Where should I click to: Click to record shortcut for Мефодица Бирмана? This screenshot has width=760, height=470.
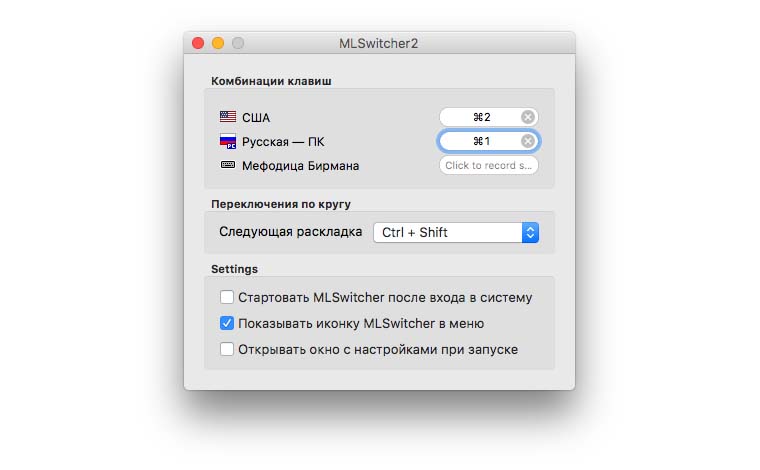click(x=488, y=165)
